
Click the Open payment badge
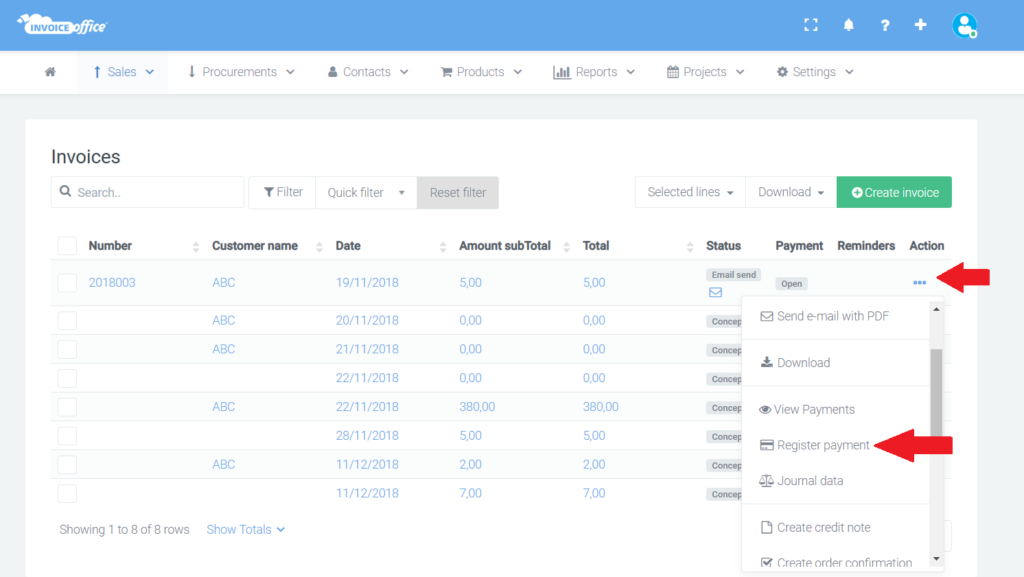coord(792,283)
